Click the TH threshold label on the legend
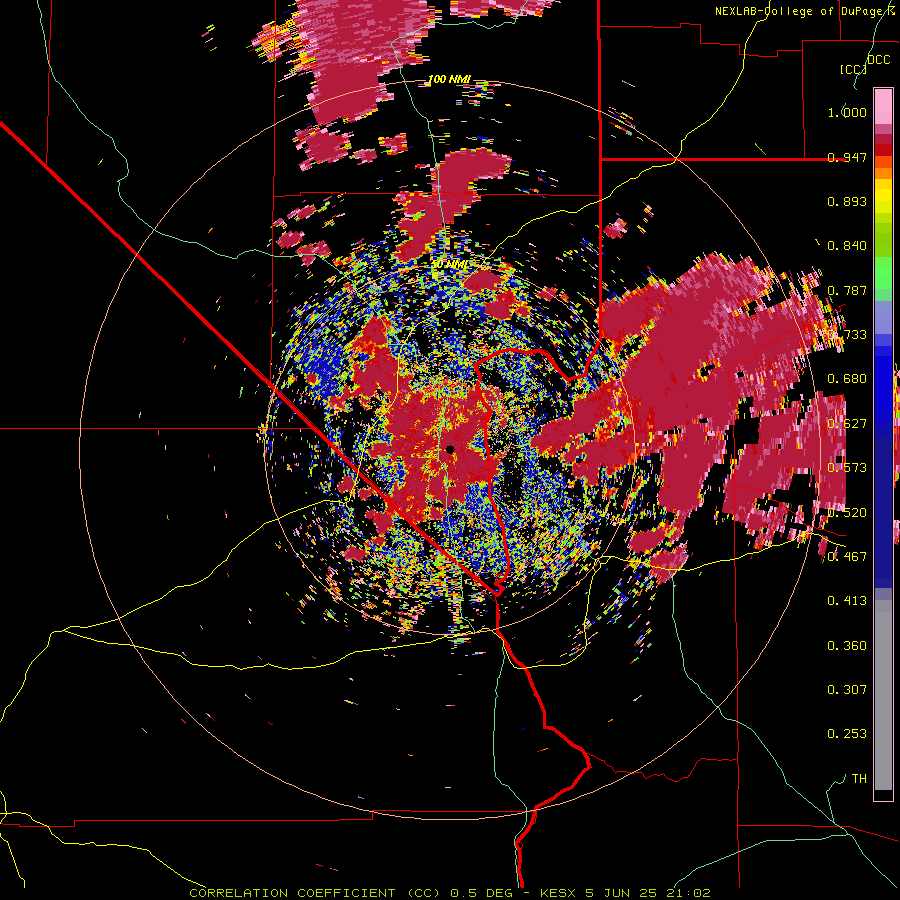Image resolution: width=900 pixels, height=900 pixels. [x=859, y=779]
